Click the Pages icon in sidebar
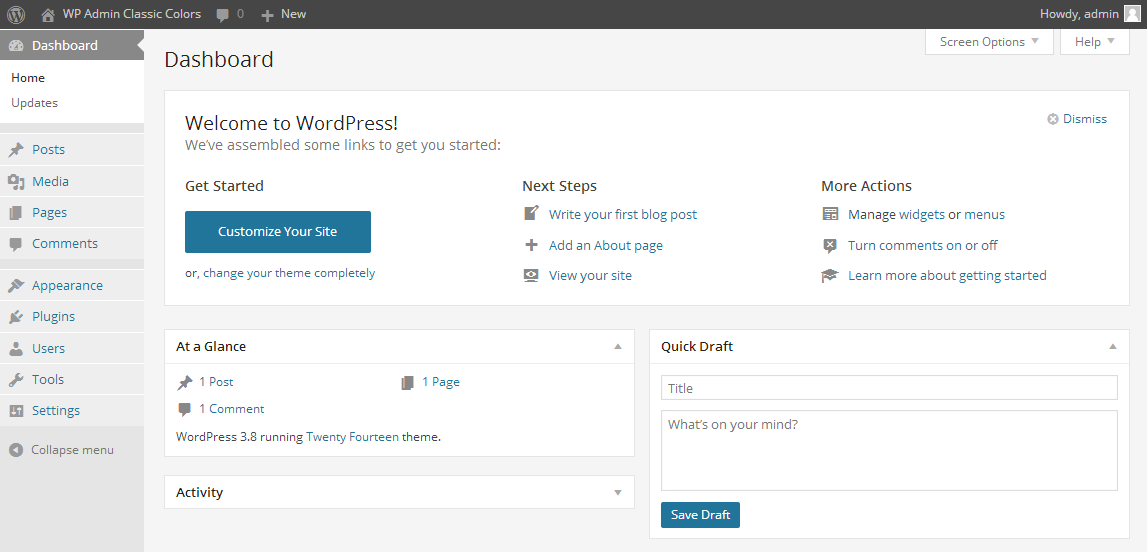Screen dimensions: 1147x552 click(x=16, y=213)
